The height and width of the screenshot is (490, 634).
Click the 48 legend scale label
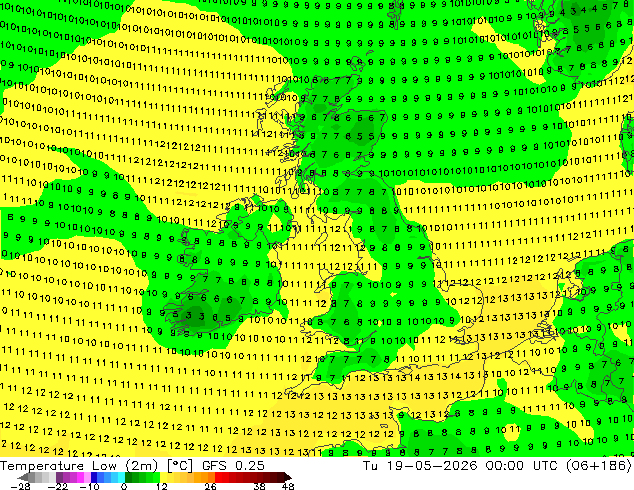click(x=288, y=486)
